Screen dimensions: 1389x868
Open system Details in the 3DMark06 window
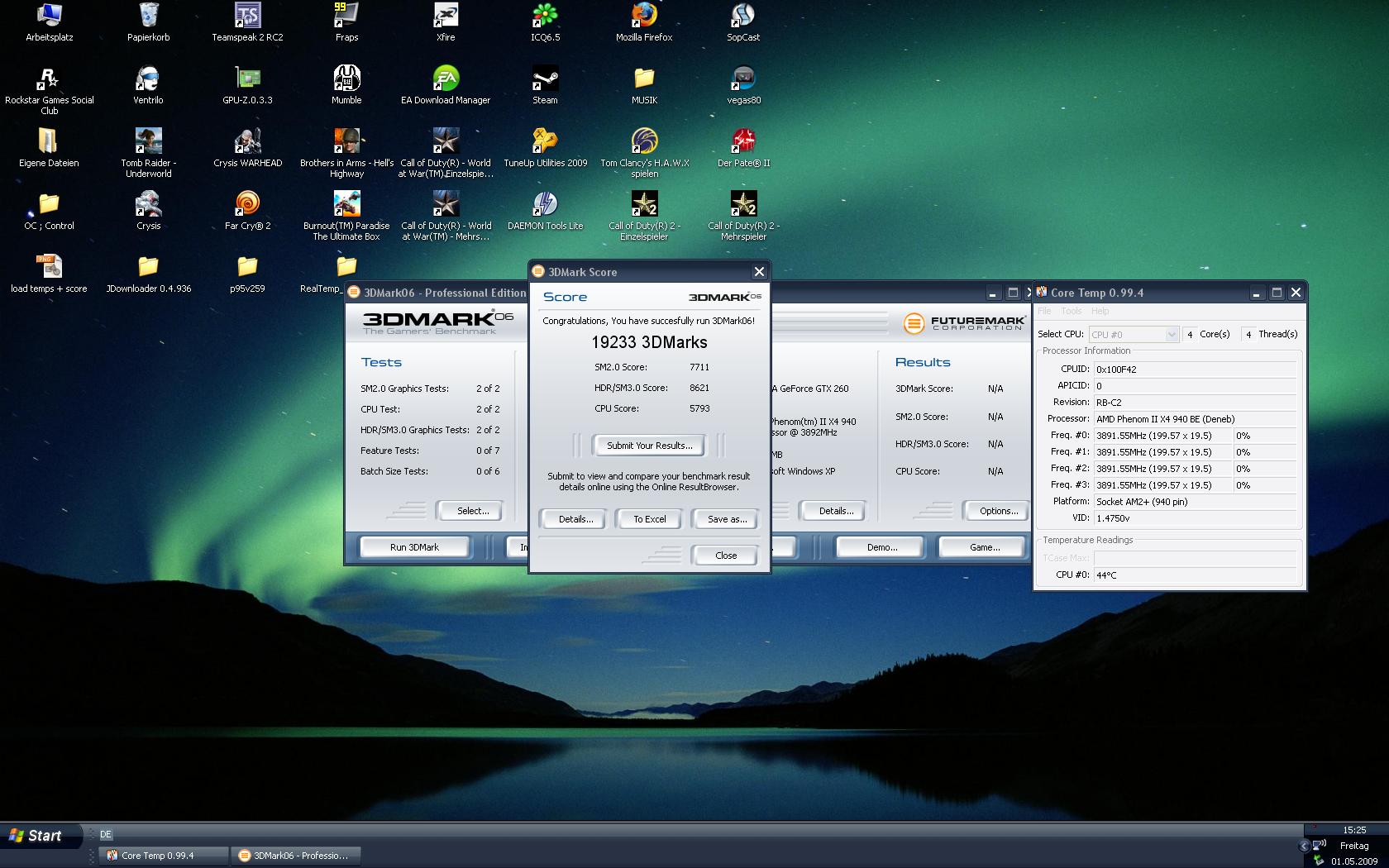point(836,511)
